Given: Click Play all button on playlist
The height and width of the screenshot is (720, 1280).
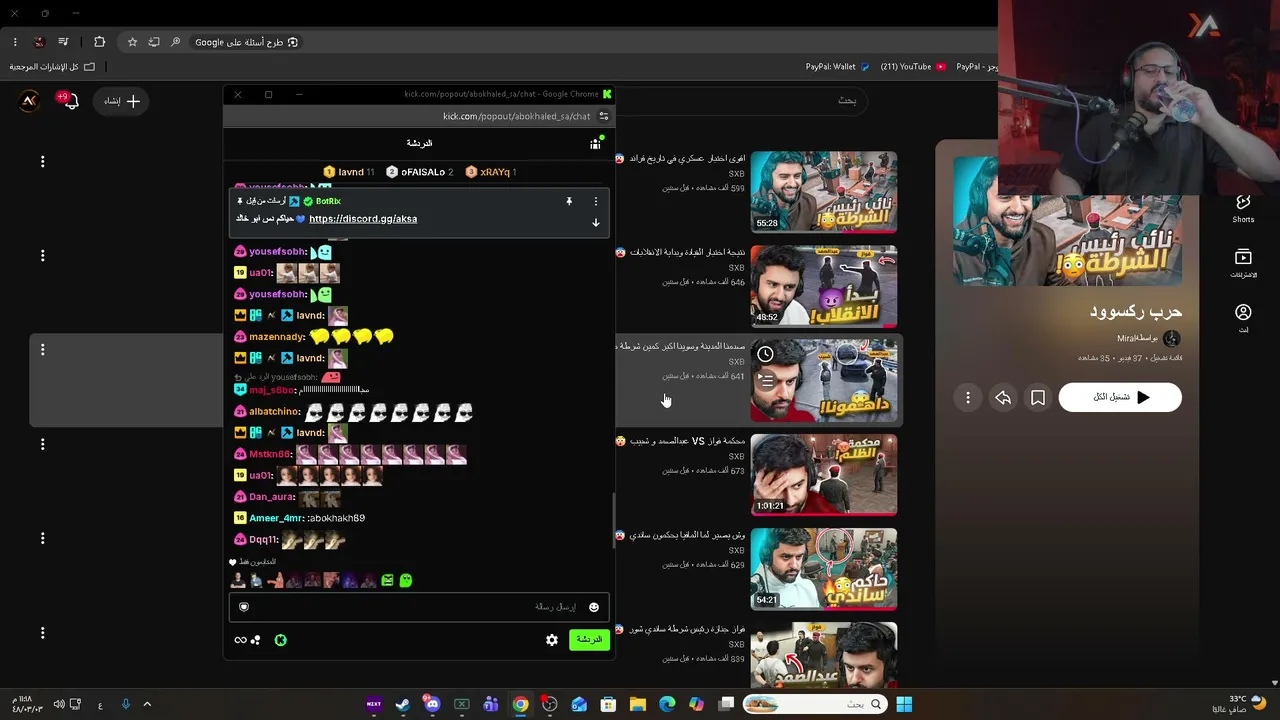Looking at the screenshot, I should (1120, 397).
